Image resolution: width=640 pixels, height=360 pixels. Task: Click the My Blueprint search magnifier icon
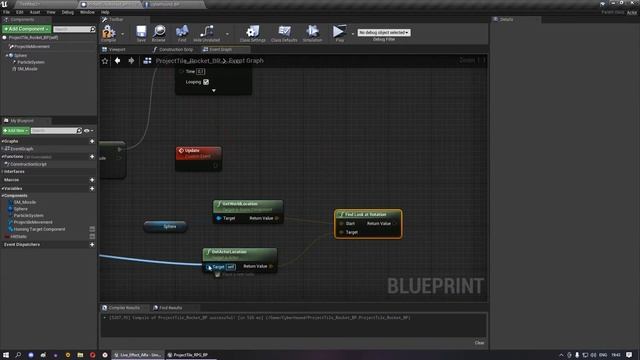click(x=79, y=131)
